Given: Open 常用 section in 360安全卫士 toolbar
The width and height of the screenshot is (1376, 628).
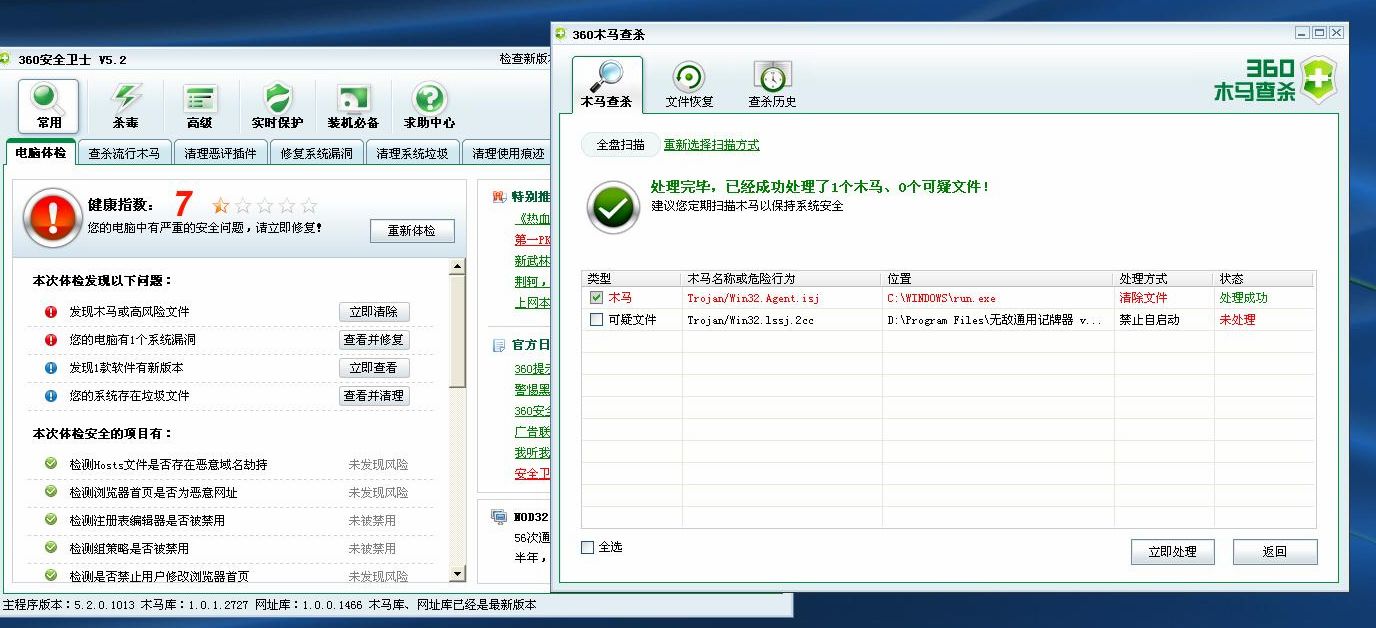Looking at the screenshot, I should click(49, 106).
